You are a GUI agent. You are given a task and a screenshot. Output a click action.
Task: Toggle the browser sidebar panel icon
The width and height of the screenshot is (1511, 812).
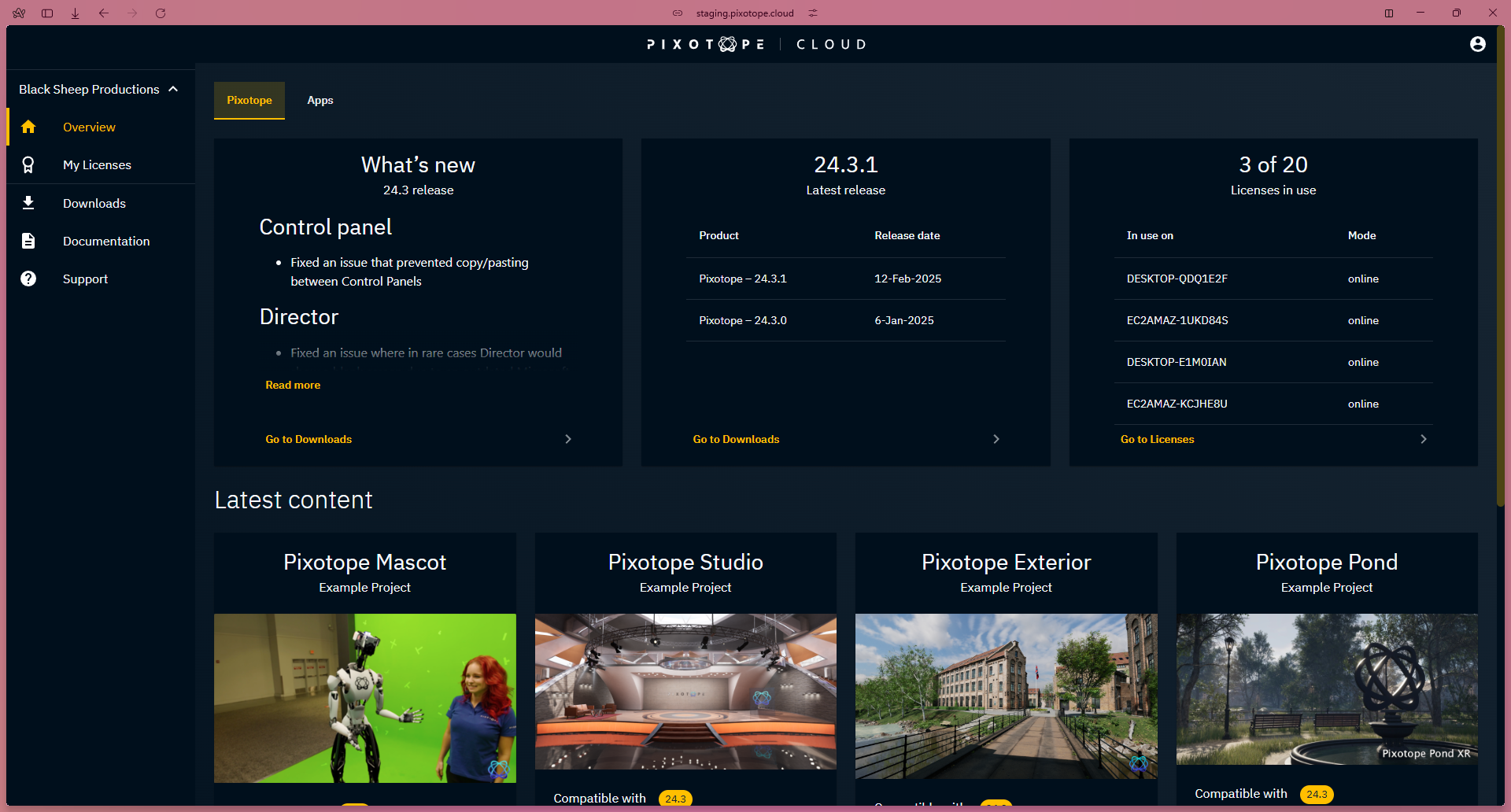[47, 13]
